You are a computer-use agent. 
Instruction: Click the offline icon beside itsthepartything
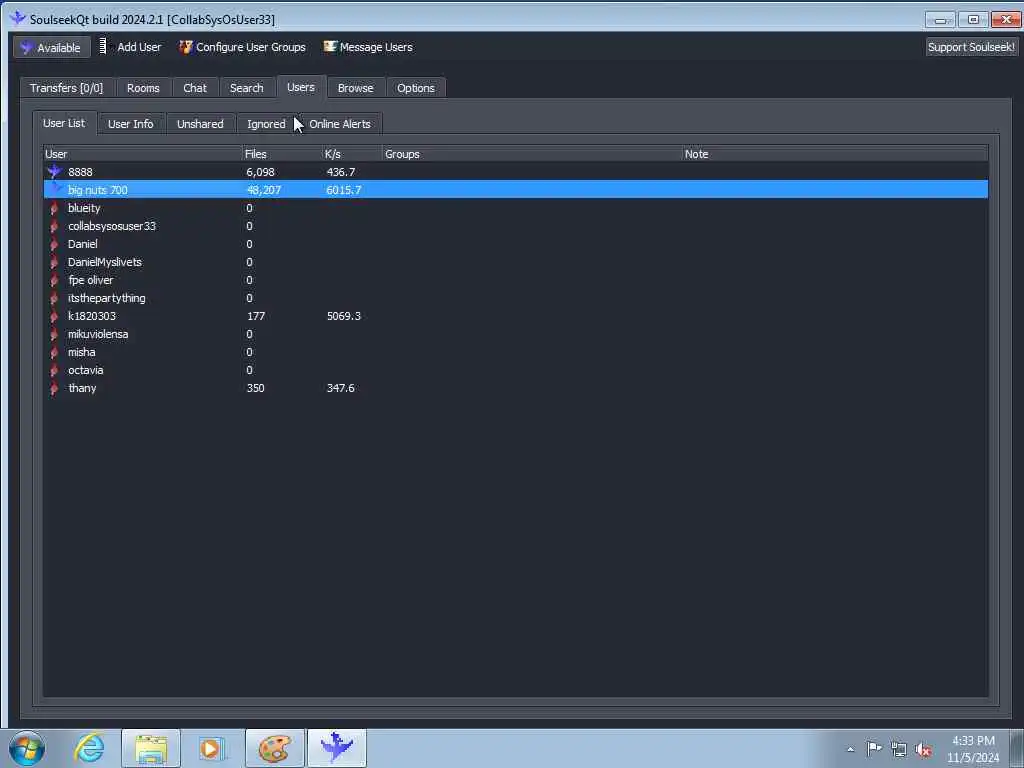(54, 298)
